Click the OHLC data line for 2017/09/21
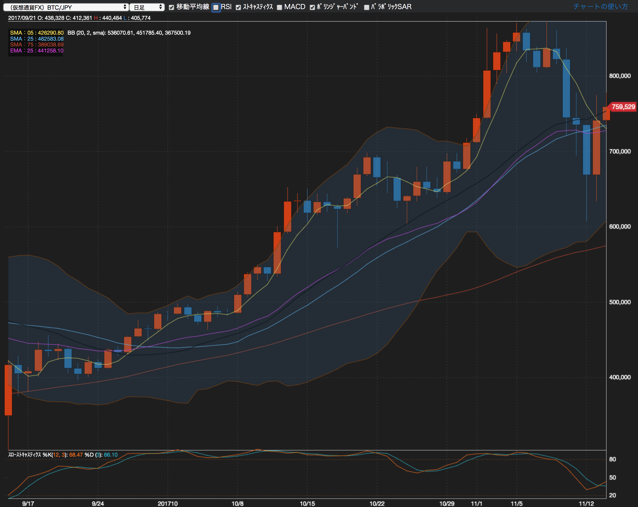Screen dimensions: 638x507 (x=79, y=18)
